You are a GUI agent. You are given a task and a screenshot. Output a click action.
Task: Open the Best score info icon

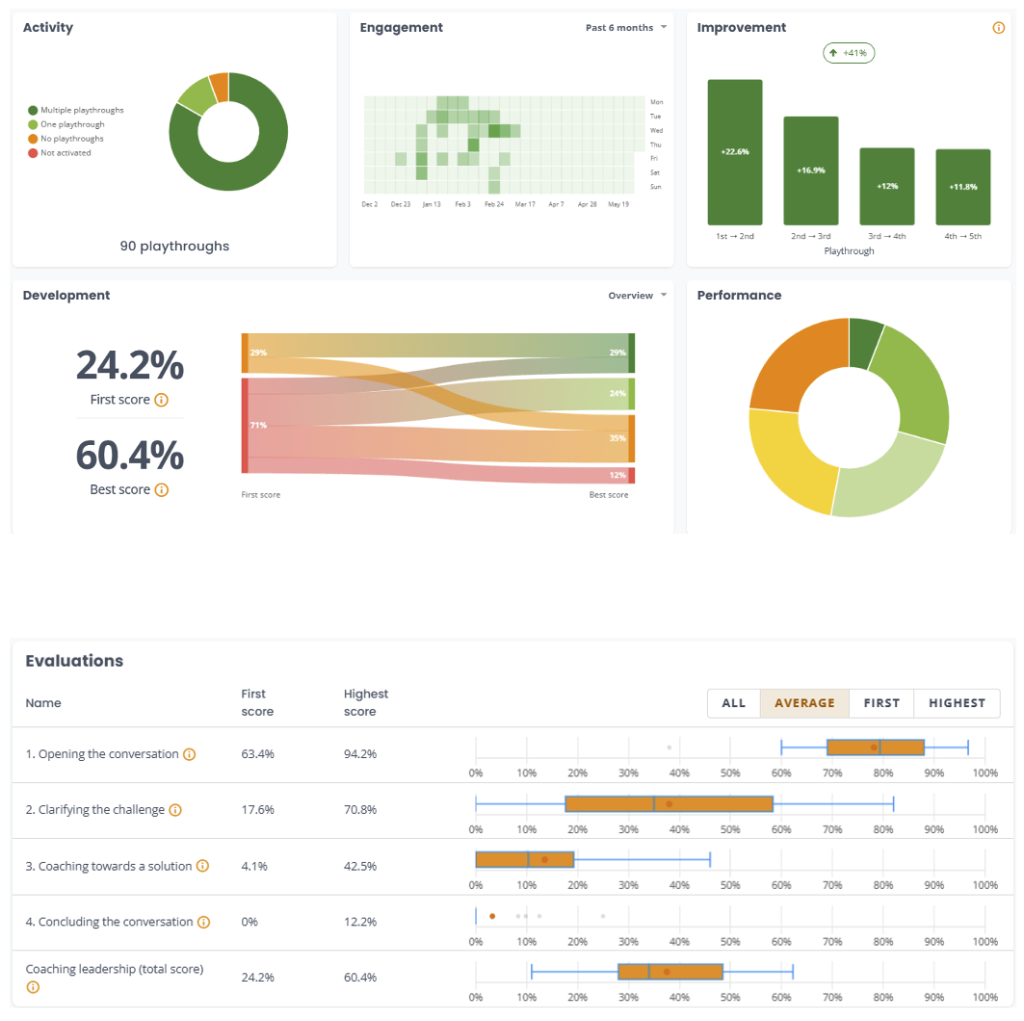[161, 490]
